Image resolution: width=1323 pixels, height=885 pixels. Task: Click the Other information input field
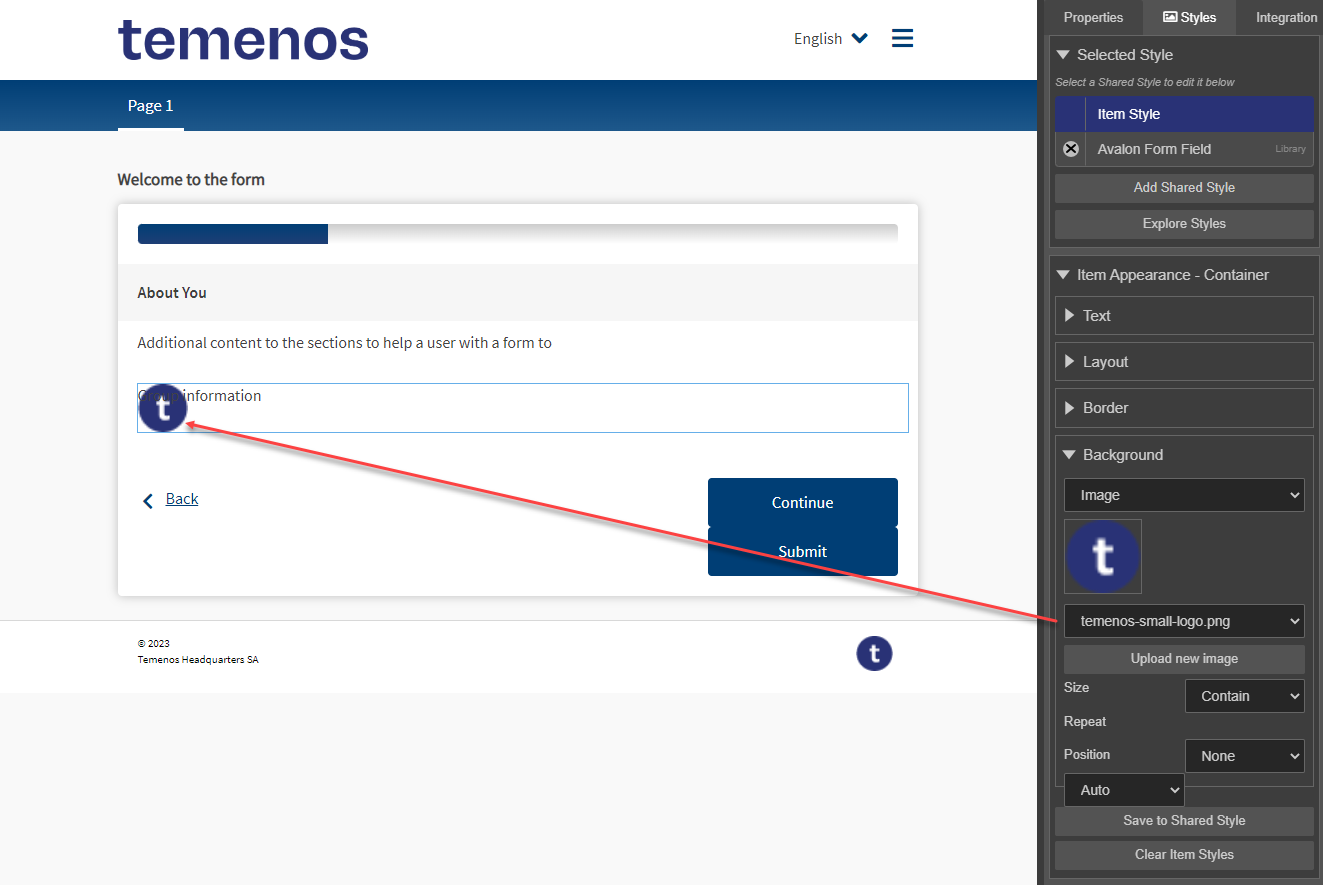tap(520, 408)
